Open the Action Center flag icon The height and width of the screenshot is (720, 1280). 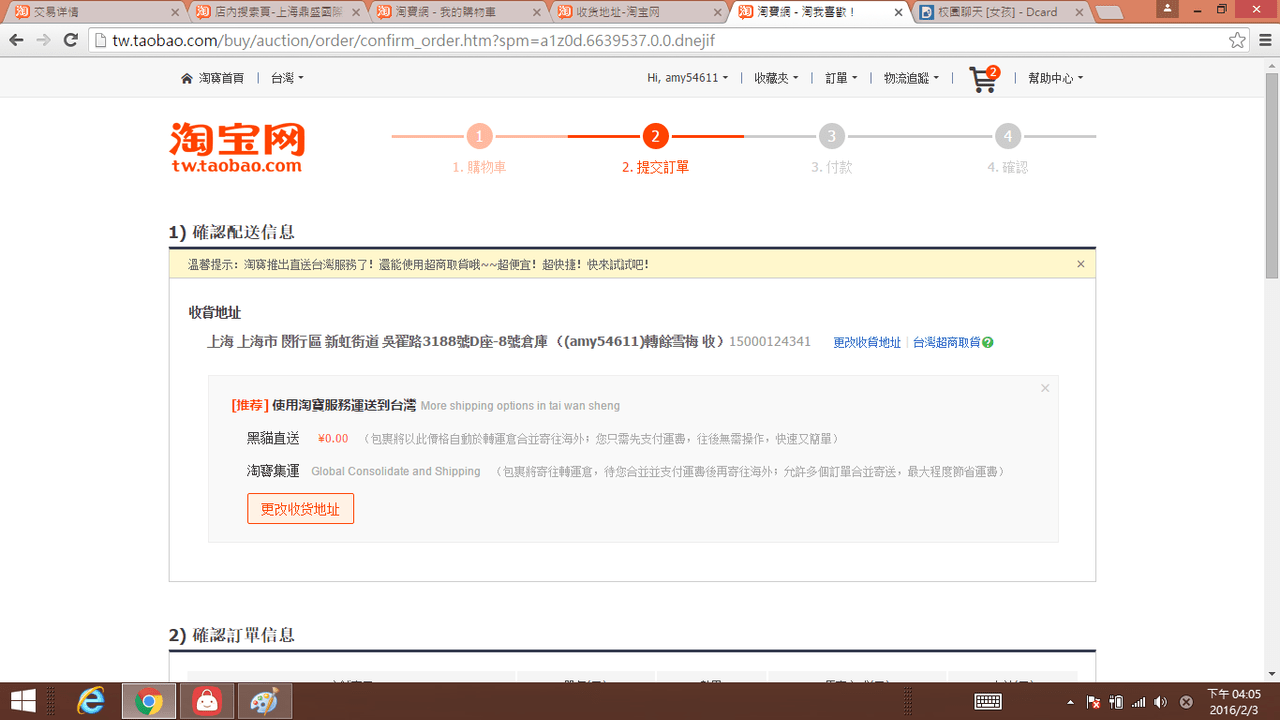(x=1094, y=702)
